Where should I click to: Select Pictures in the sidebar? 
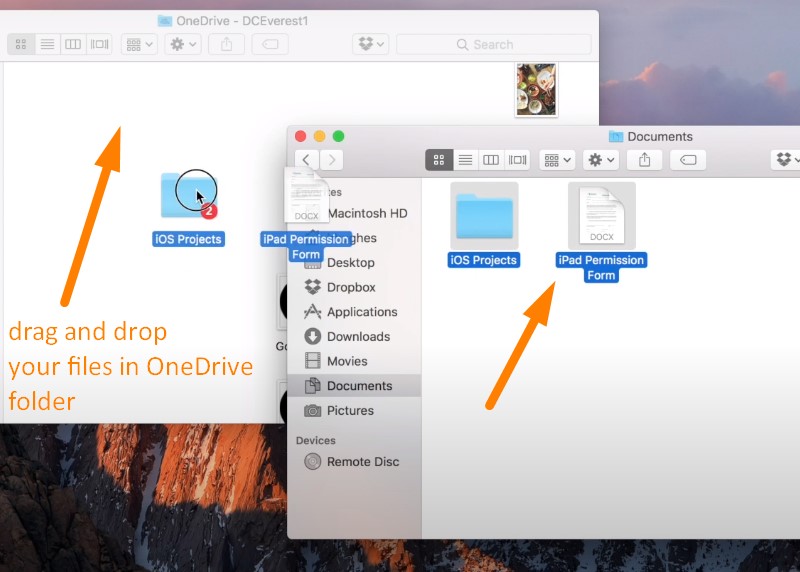pyautogui.click(x=350, y=411)
